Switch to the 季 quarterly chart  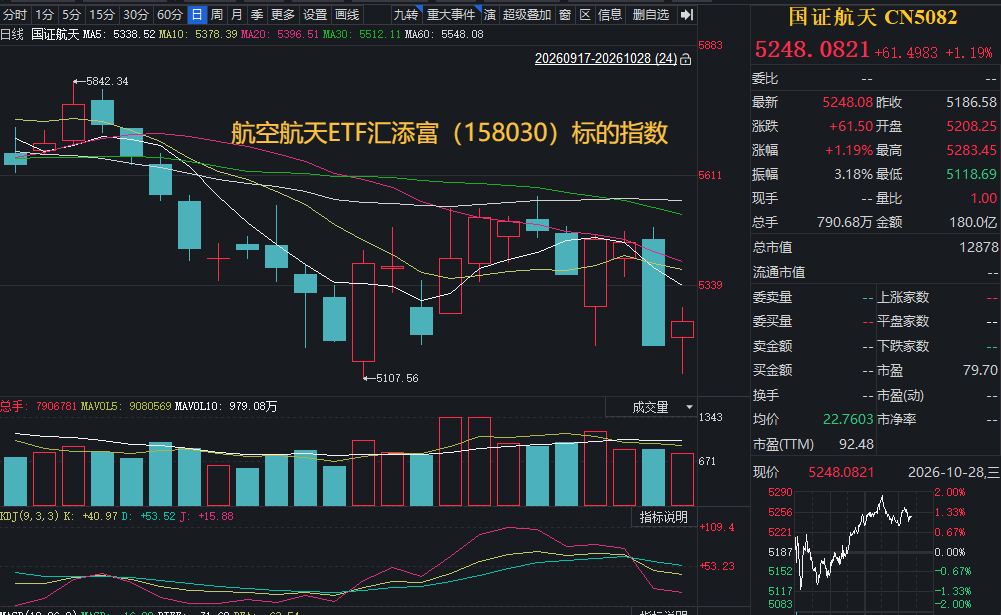pos(257,15)
